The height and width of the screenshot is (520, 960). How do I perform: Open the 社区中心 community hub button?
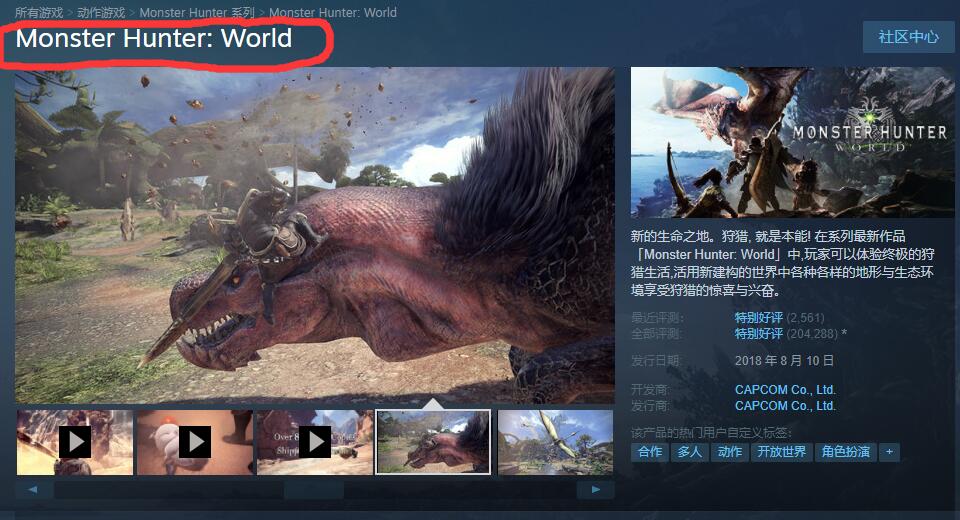(x=909, y=37)
